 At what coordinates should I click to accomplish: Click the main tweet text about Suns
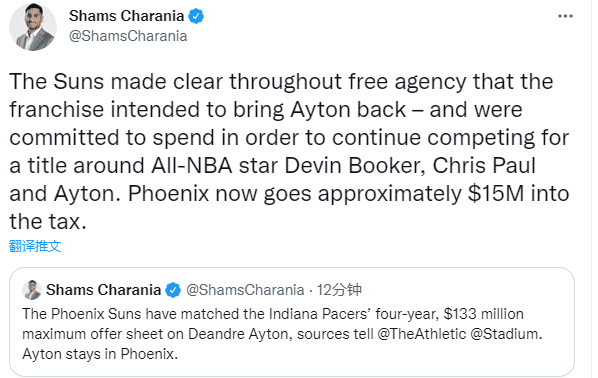tap(289, 151)
